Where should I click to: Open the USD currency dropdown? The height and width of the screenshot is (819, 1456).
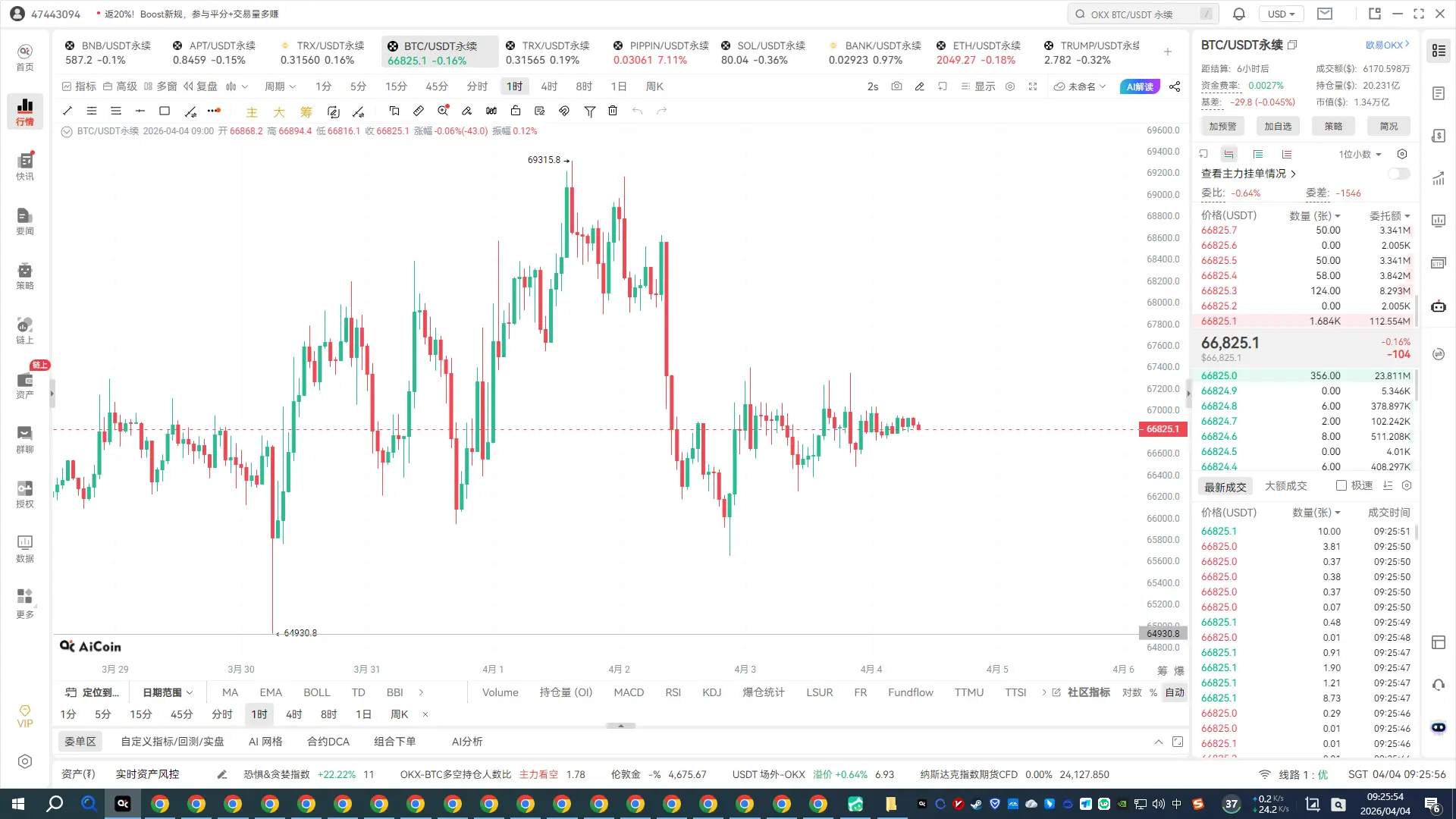pyautogui.click(x=1281, y=14)
